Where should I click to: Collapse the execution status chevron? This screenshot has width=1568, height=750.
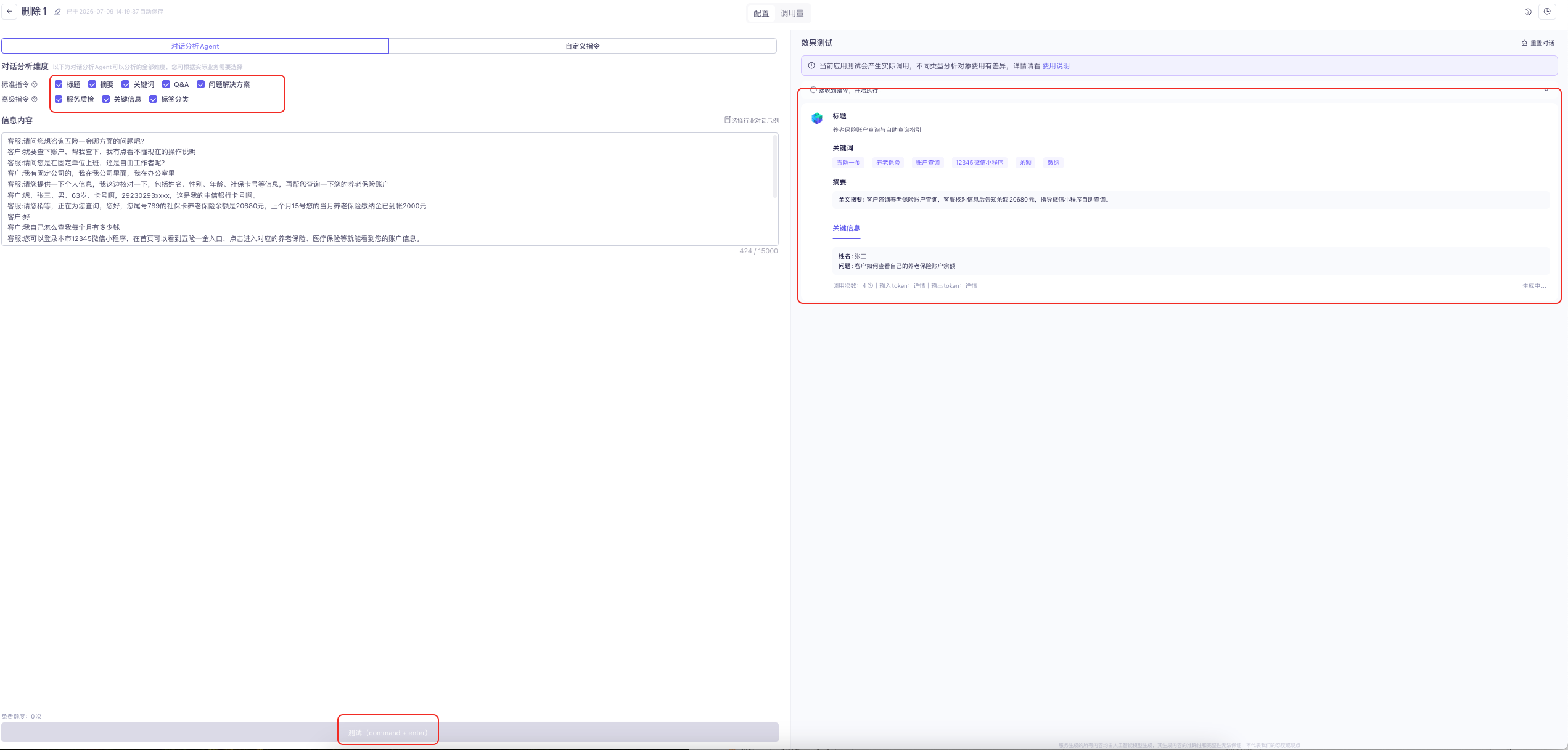click(1546, 91)
